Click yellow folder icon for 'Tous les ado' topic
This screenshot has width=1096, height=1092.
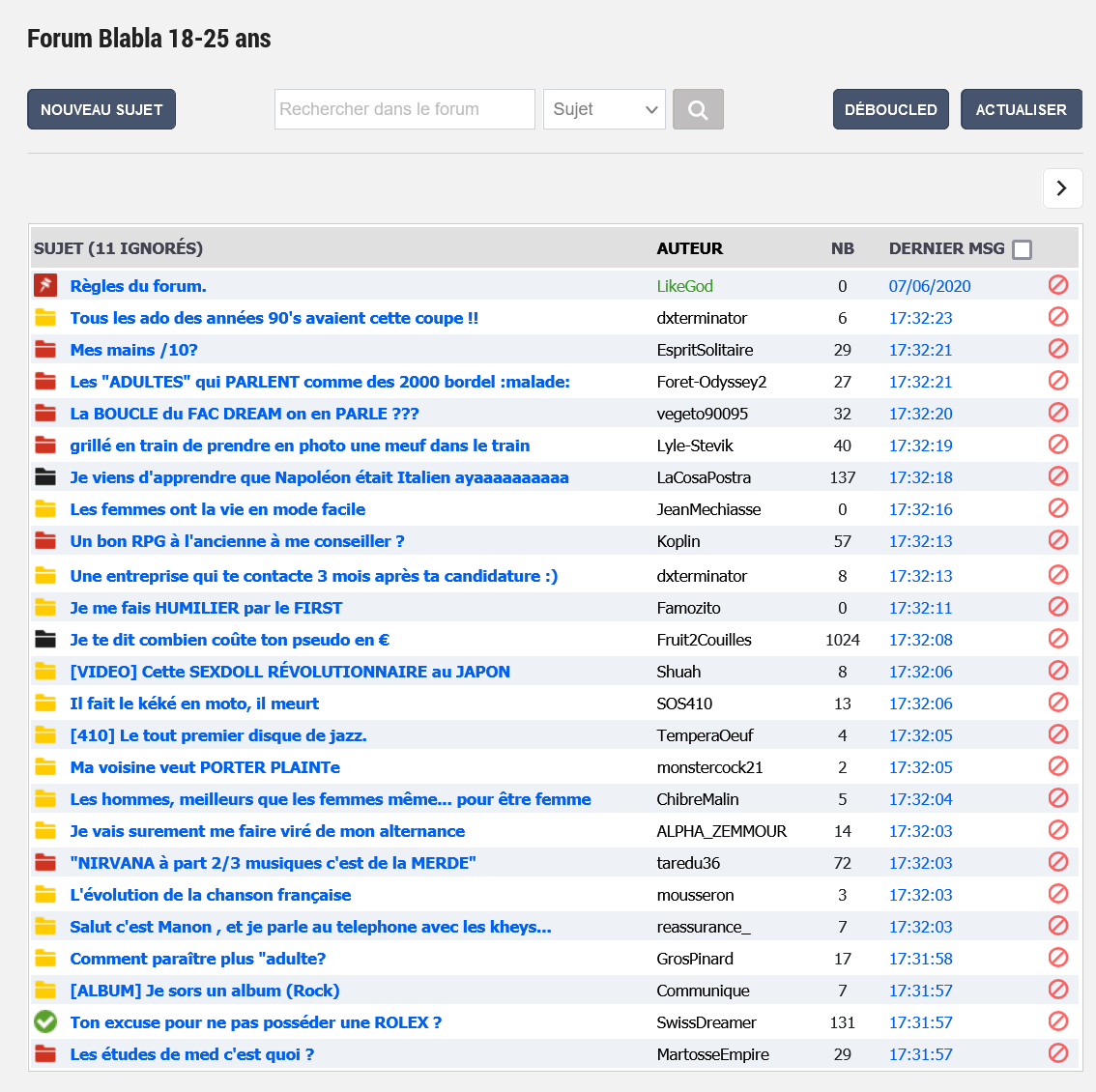(45, 317)
